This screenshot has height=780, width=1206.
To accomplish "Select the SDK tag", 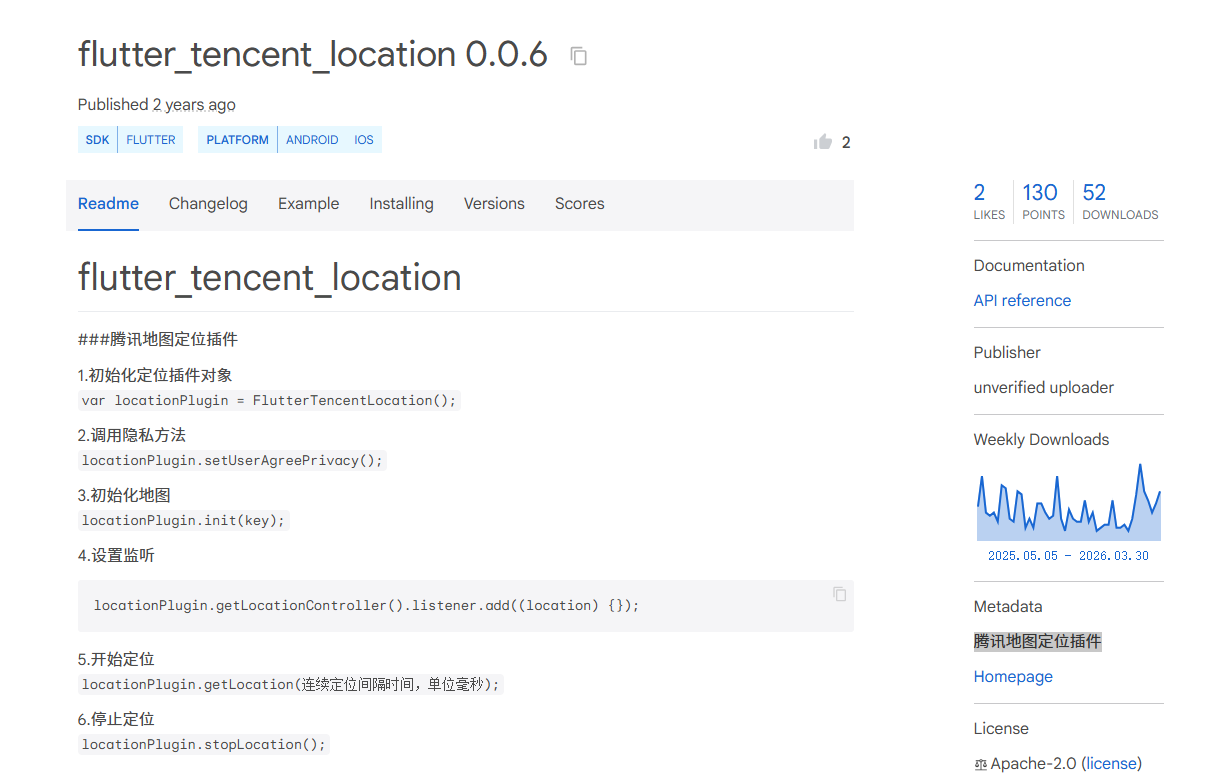I will pos(97,140).
